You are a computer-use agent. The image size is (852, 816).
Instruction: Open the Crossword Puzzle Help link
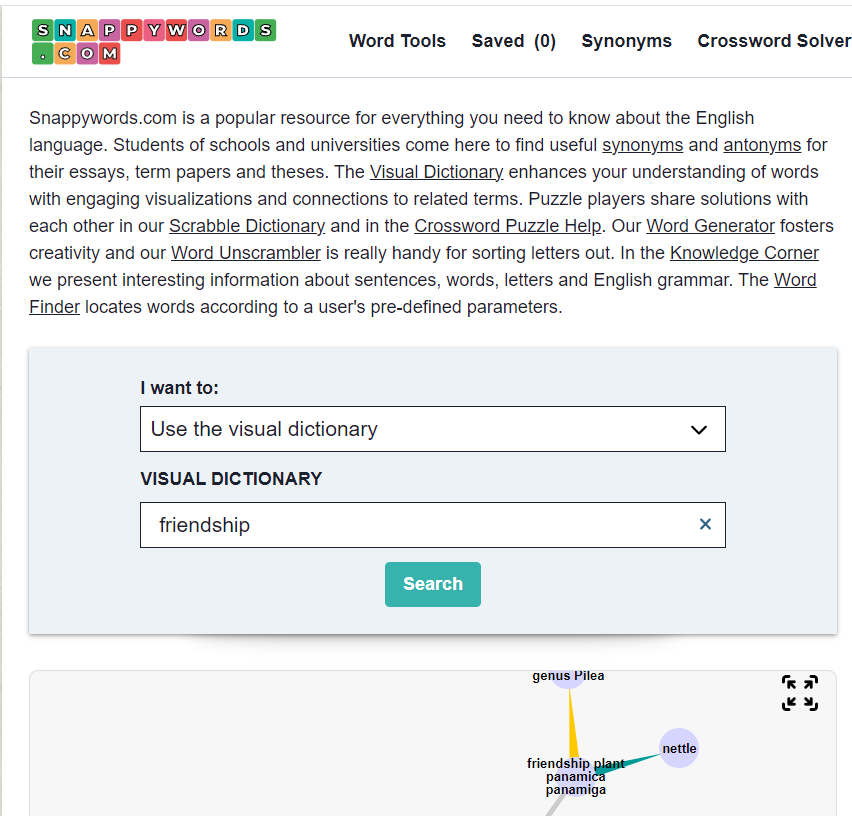[x=508, y=226]
